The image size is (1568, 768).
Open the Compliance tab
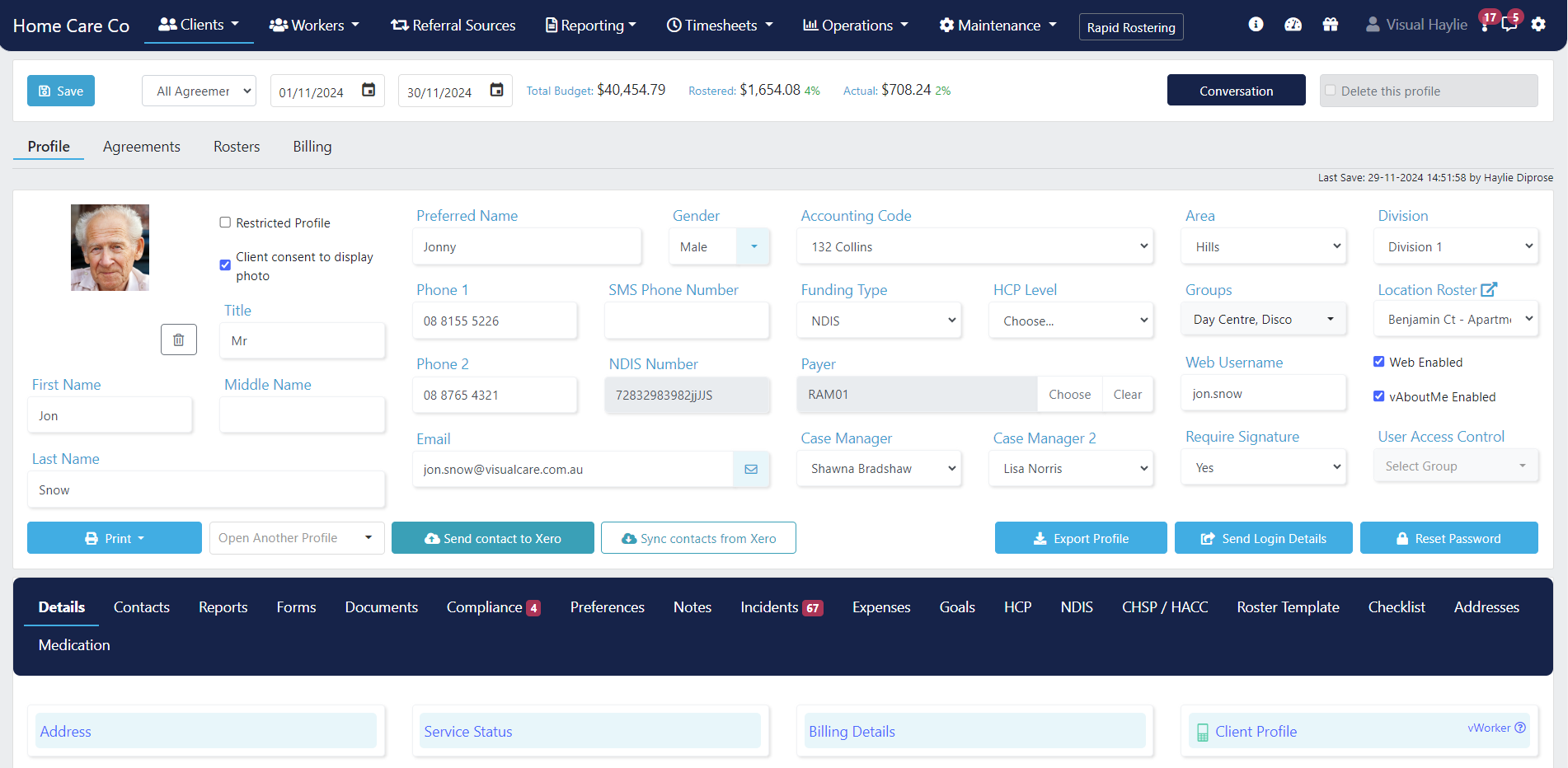tap(493, 607)
